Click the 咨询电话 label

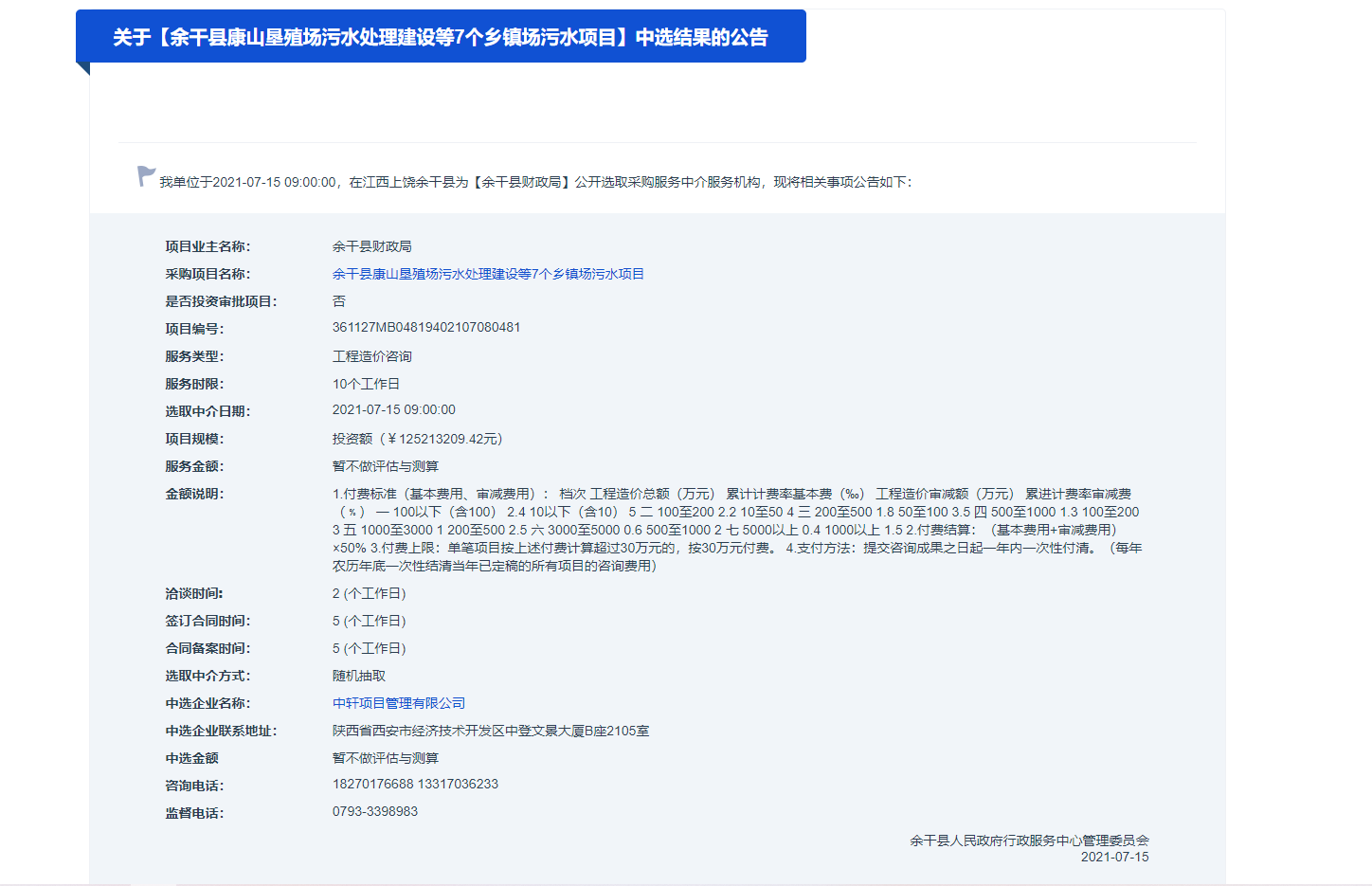click(194, 786)
